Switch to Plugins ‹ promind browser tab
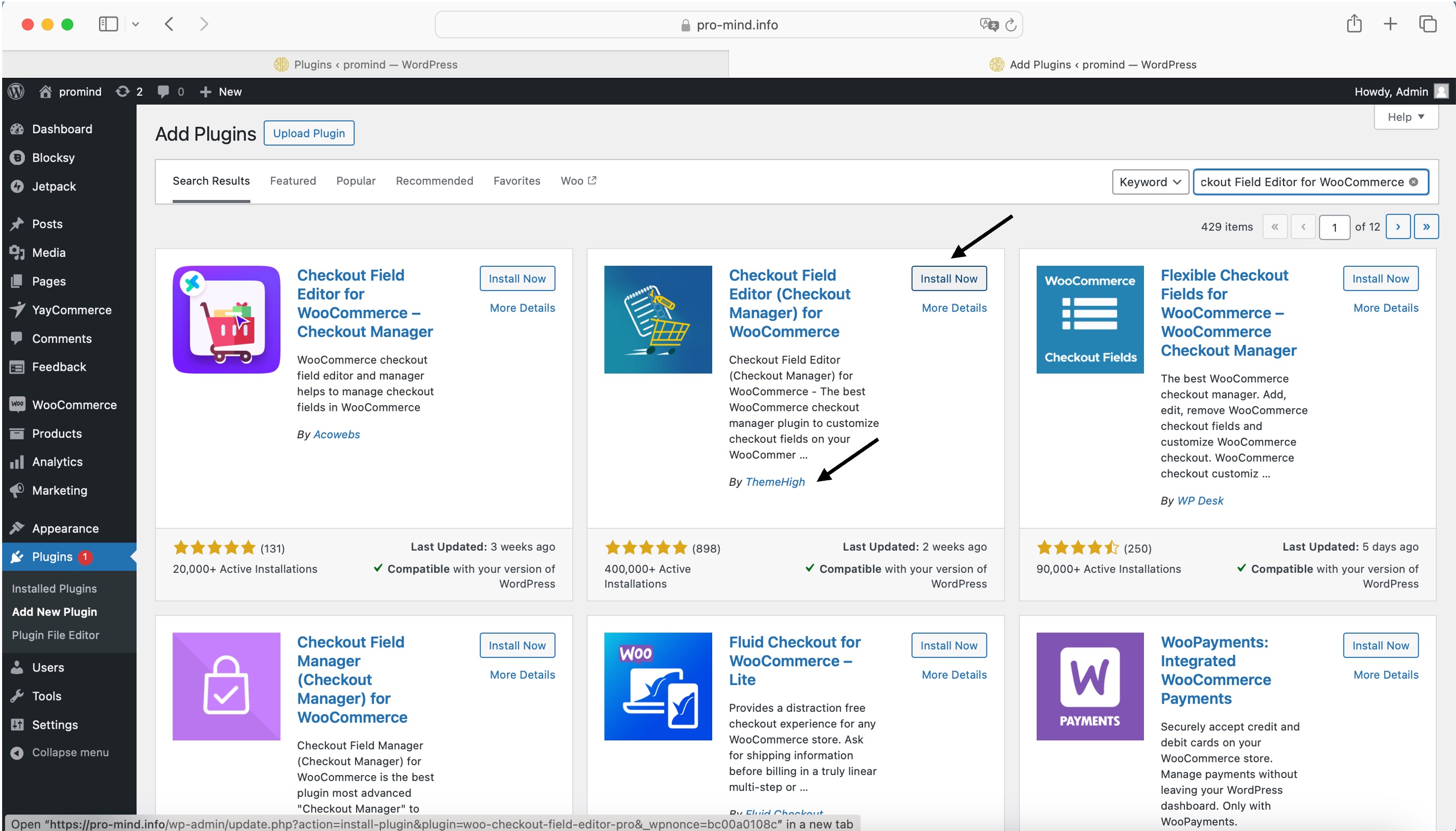 (365, 64)
